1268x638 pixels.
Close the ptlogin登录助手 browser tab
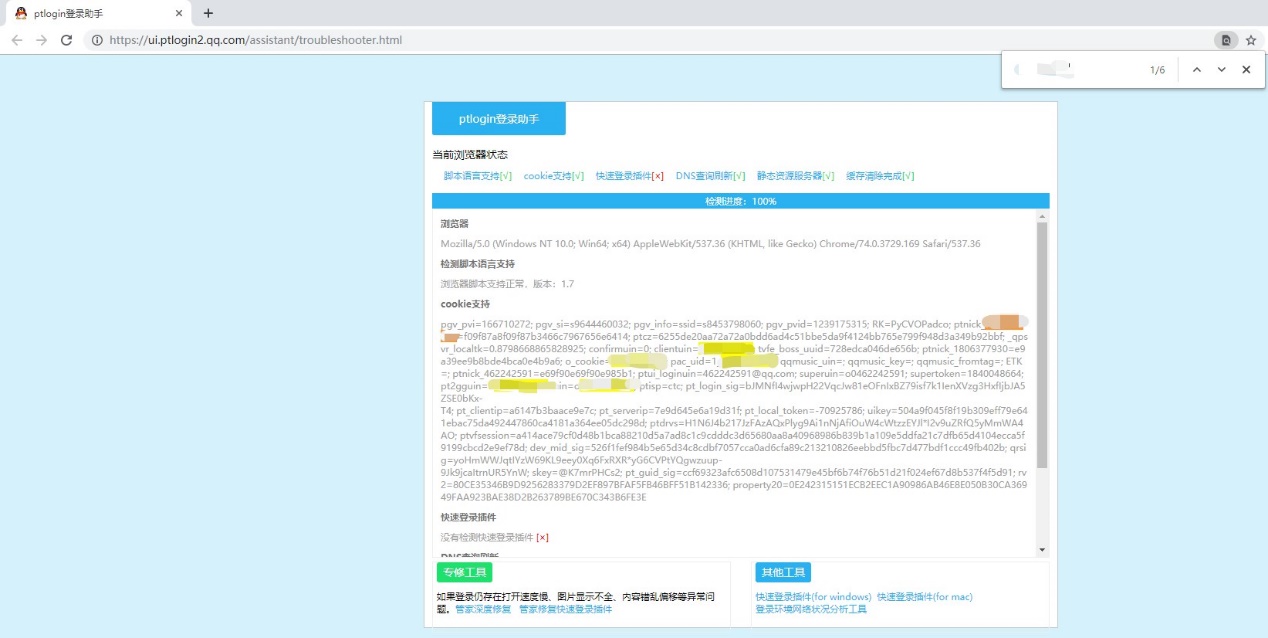pos(179,13)
